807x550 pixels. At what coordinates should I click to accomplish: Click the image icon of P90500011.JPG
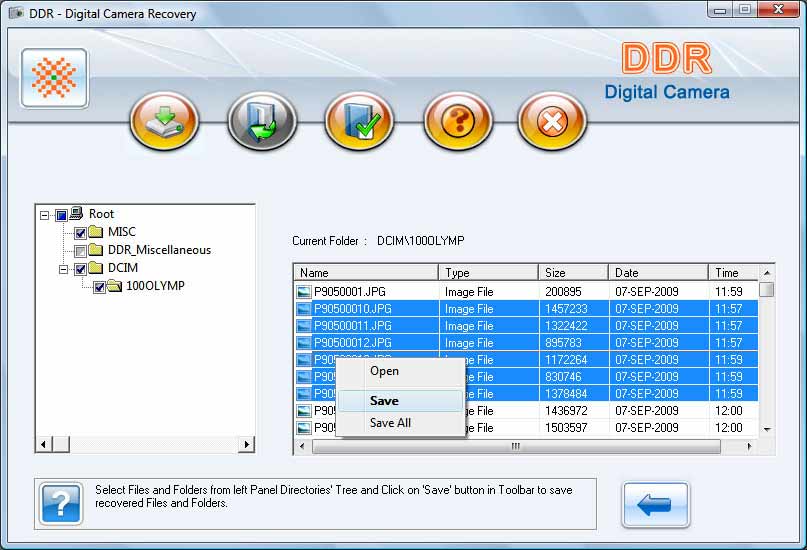[x=304, y=326]
